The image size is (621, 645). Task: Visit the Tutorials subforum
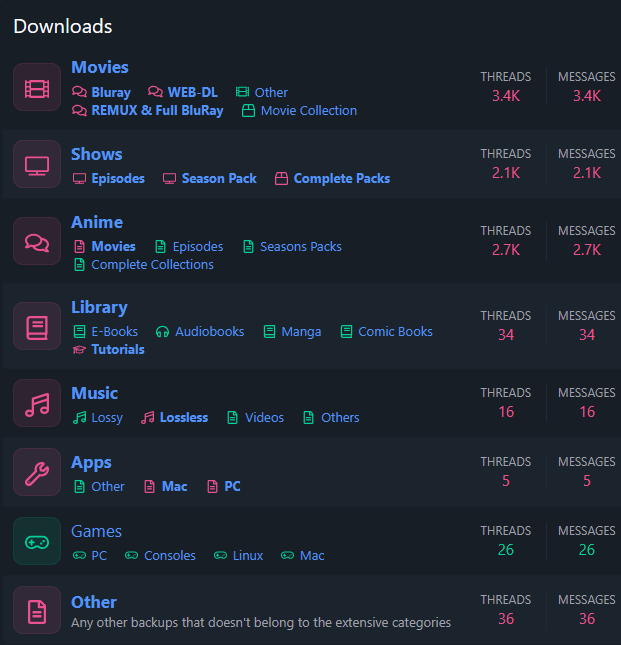pyautogui.click(x=117, y=350)
